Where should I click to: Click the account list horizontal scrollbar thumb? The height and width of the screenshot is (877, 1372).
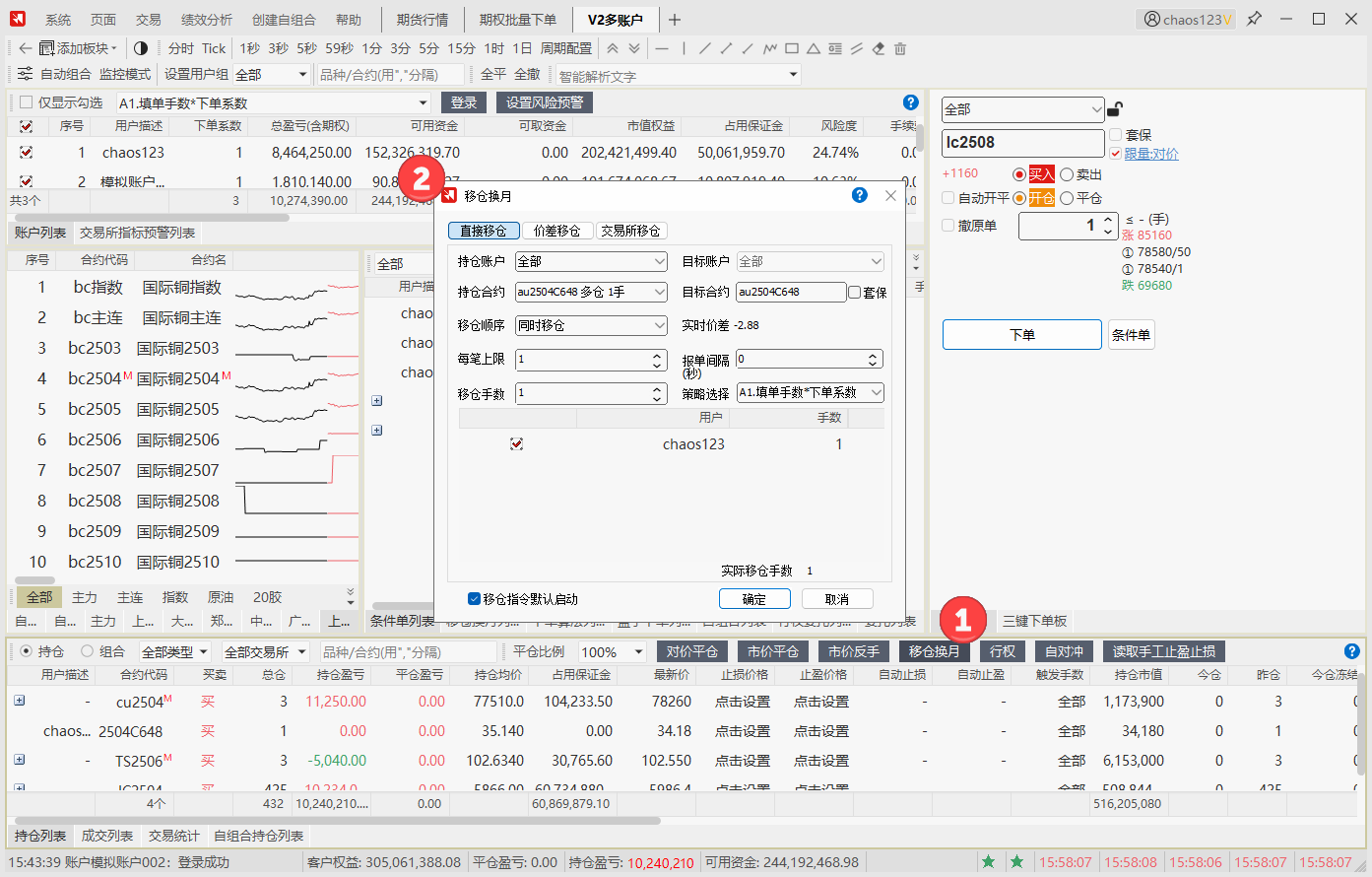click(x=150, y=217)
